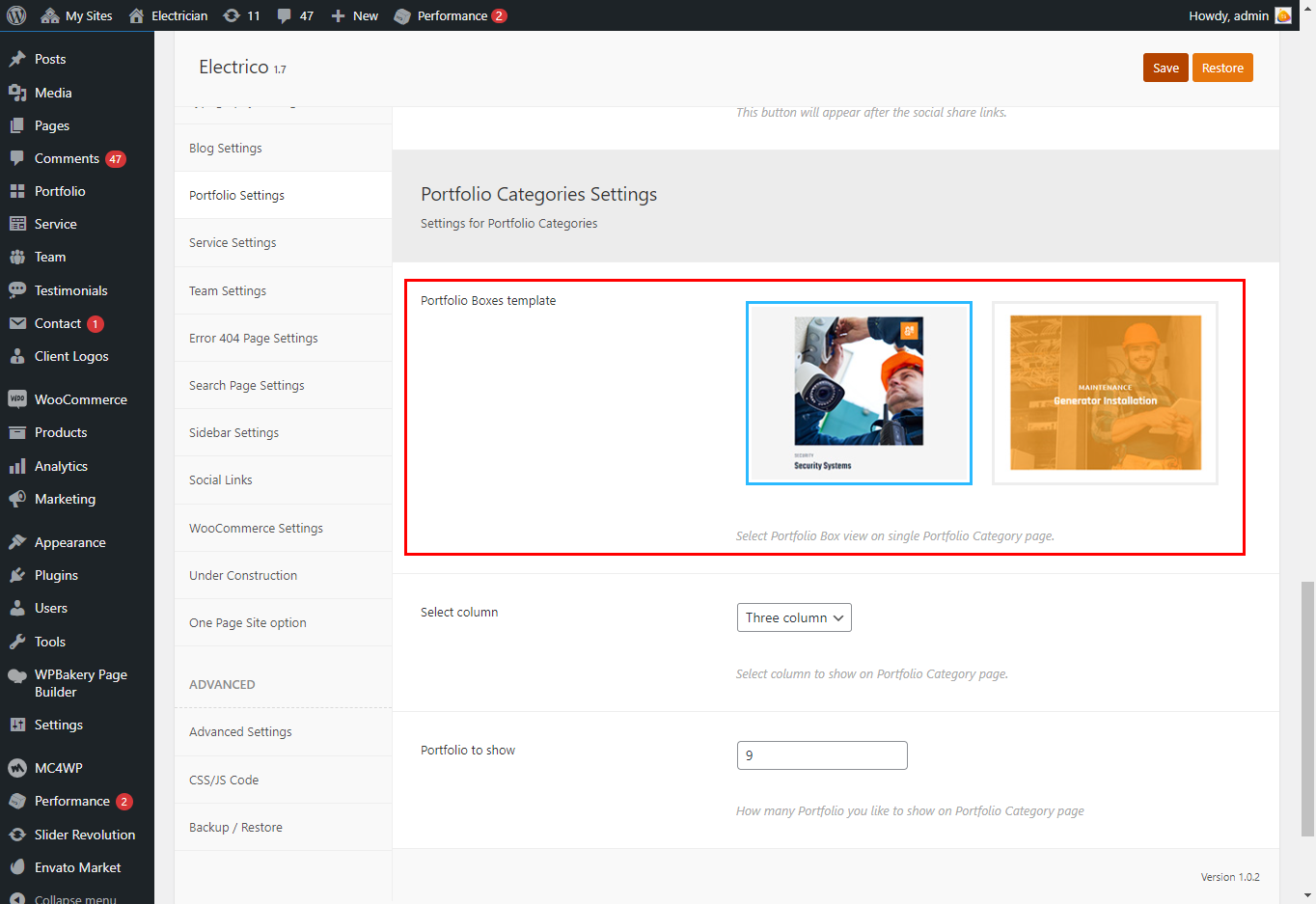Click the WordPress logo icon
The height and width of the screenshot is (904, 1316).
tap(16, 15)
